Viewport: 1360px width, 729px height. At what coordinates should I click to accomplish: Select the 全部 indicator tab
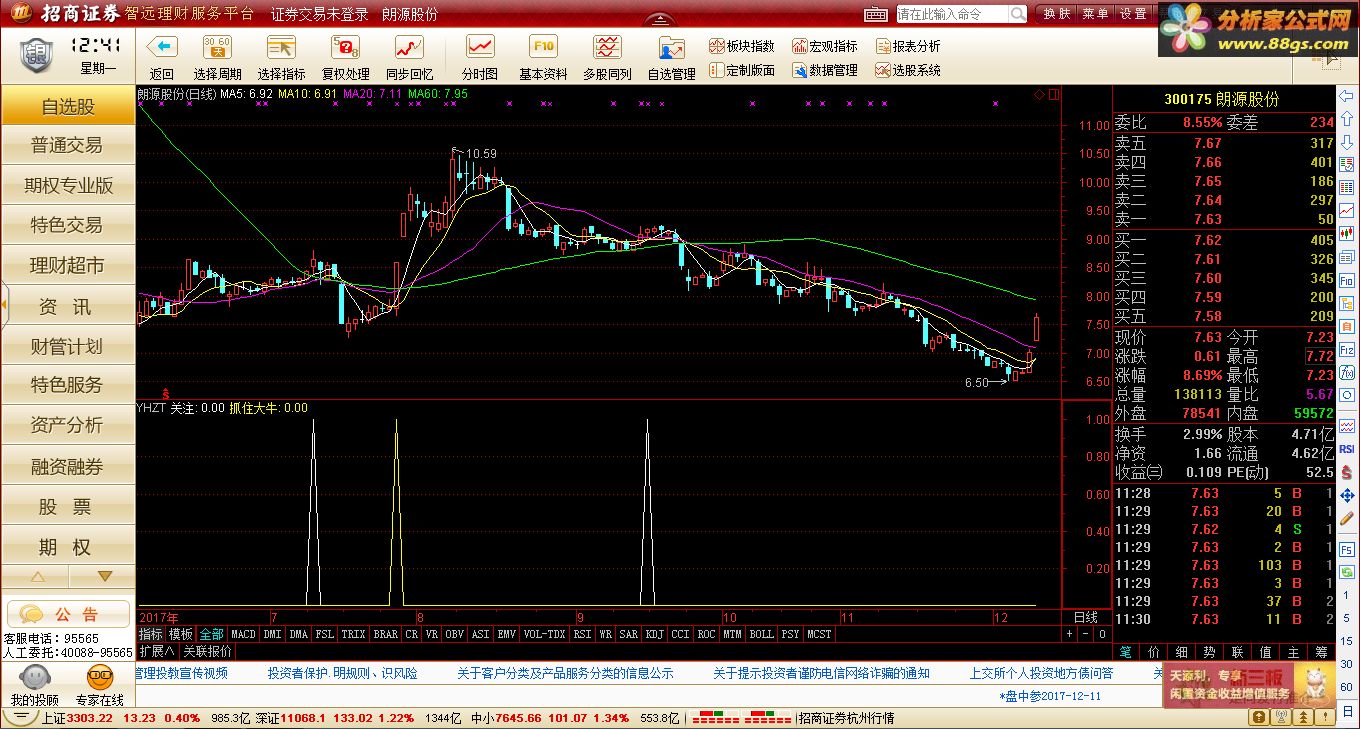[x=211, y=634]
